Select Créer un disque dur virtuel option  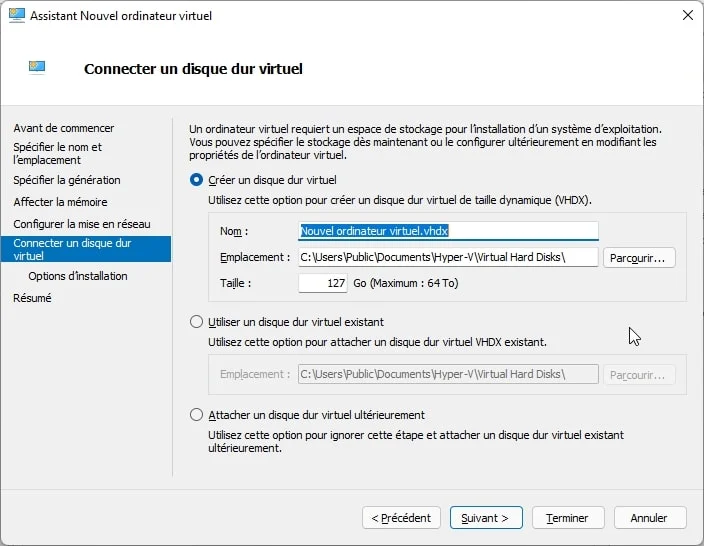point(196,180)
